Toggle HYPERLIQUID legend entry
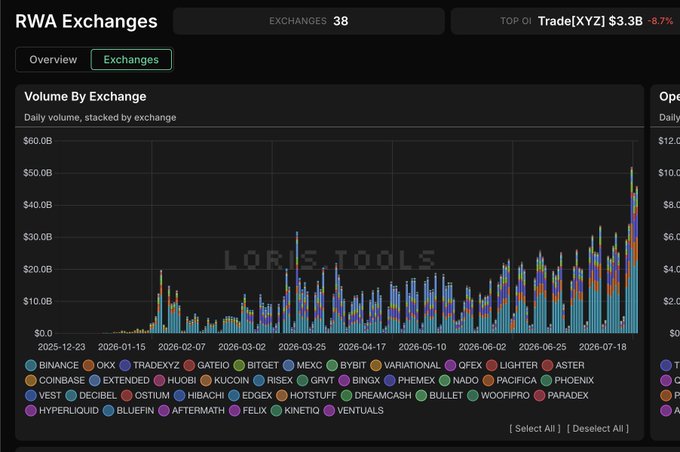Image resolution: width=680 pixels, height=452 pixels. [62, 411]
